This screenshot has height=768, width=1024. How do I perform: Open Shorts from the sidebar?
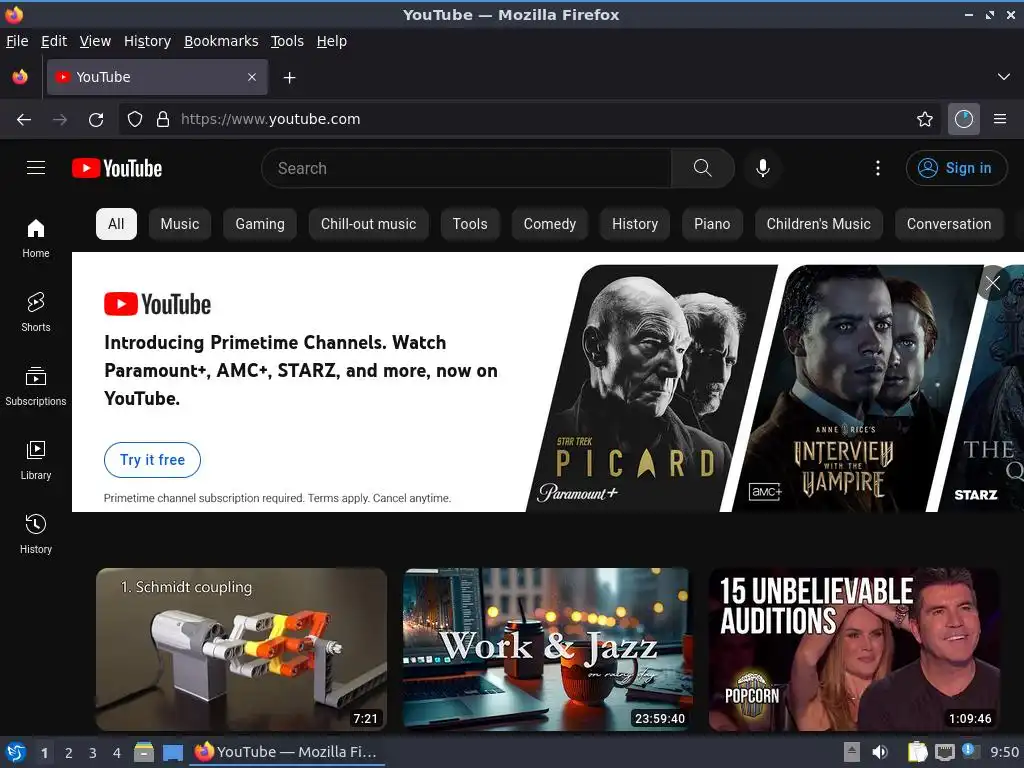(36, 312)
